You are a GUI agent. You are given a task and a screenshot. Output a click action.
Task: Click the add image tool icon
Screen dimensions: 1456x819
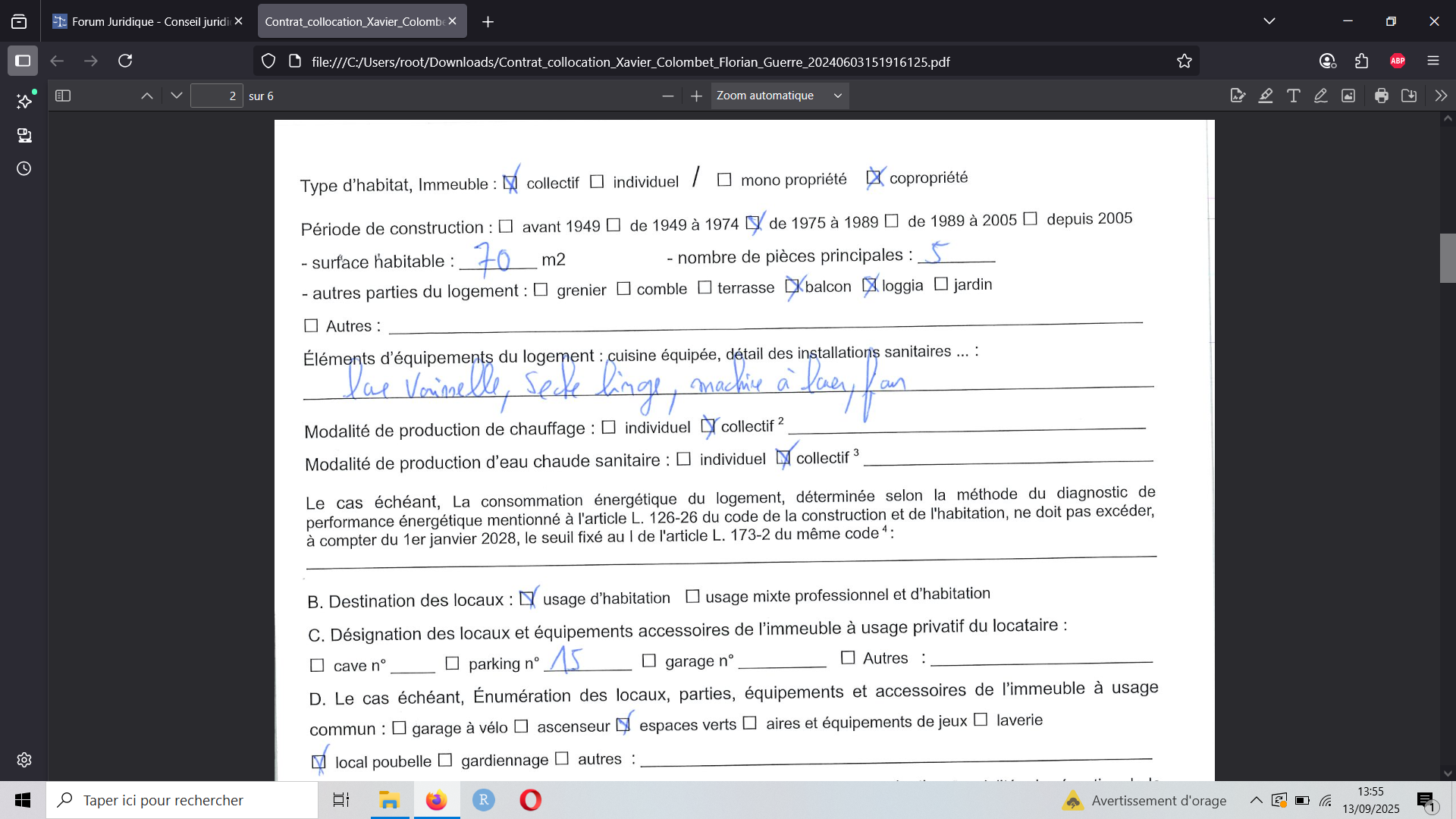point(1348,96)
